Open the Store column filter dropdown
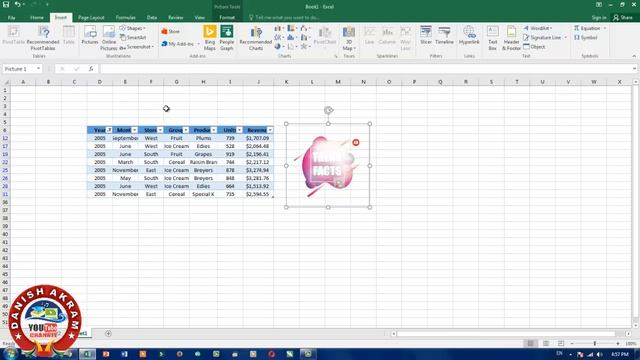Image resolution: width=640 pixels, height=360 pixels. [160, 130]
